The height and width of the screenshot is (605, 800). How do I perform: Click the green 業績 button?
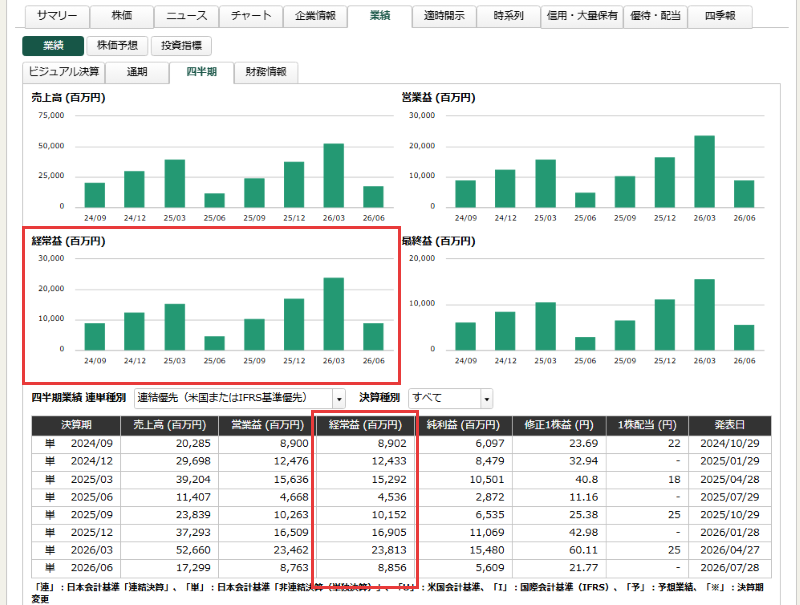(x=53, y=46)
